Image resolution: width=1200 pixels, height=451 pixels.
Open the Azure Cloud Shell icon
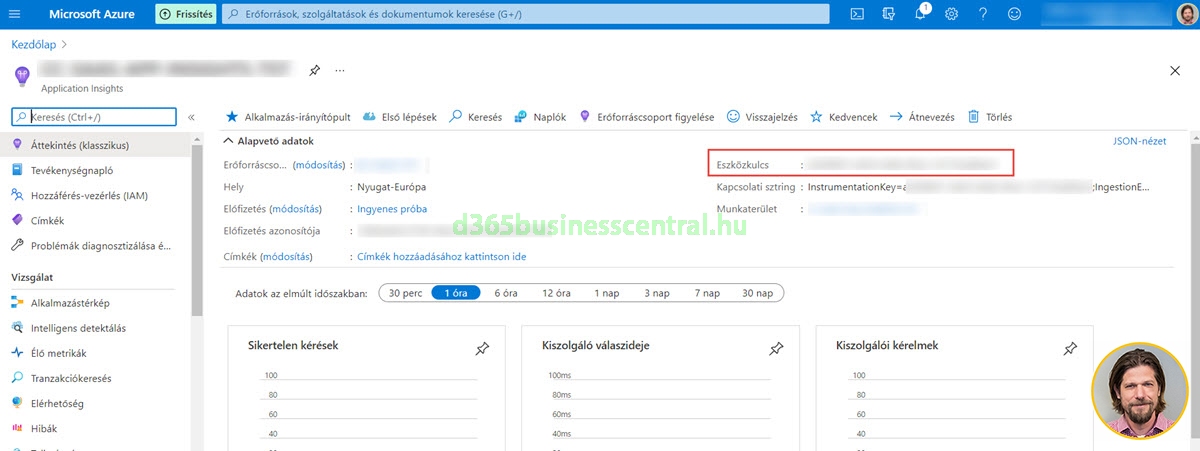tap(857, 14)
